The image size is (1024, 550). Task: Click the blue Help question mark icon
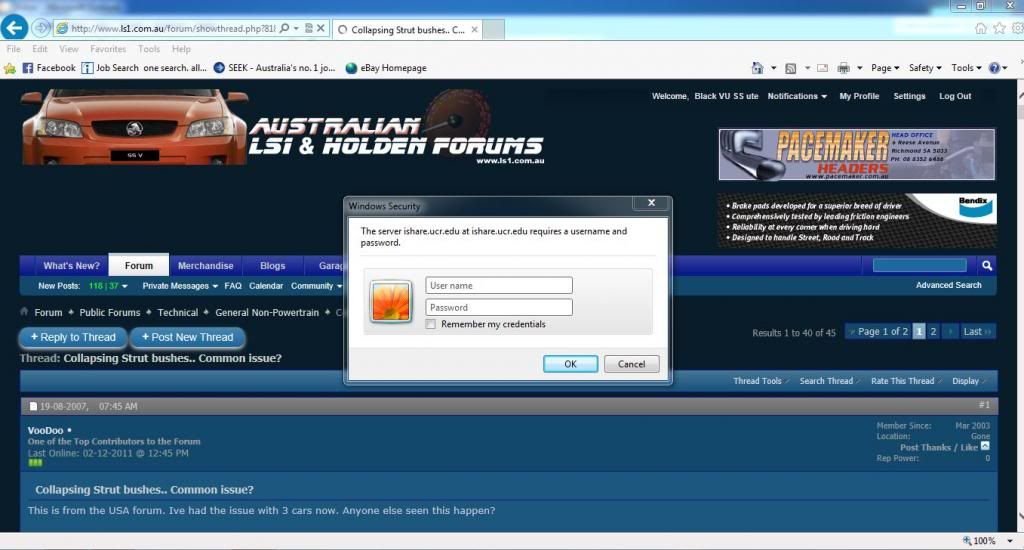[x=994, y=68]
